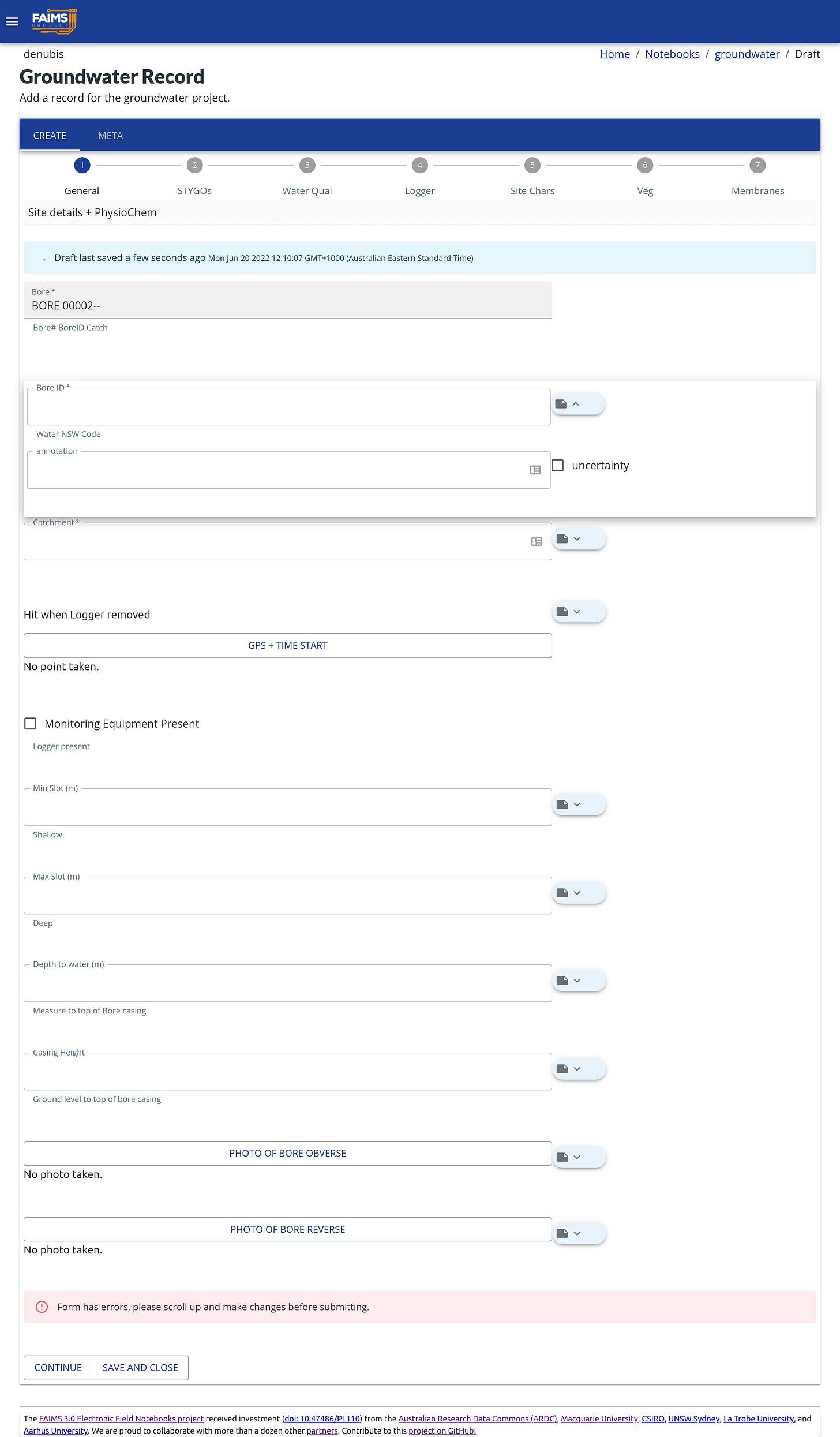Click the card icon inside Catchment field
Viewport: 840px width, 1437px height.
(x=537, y=541)
